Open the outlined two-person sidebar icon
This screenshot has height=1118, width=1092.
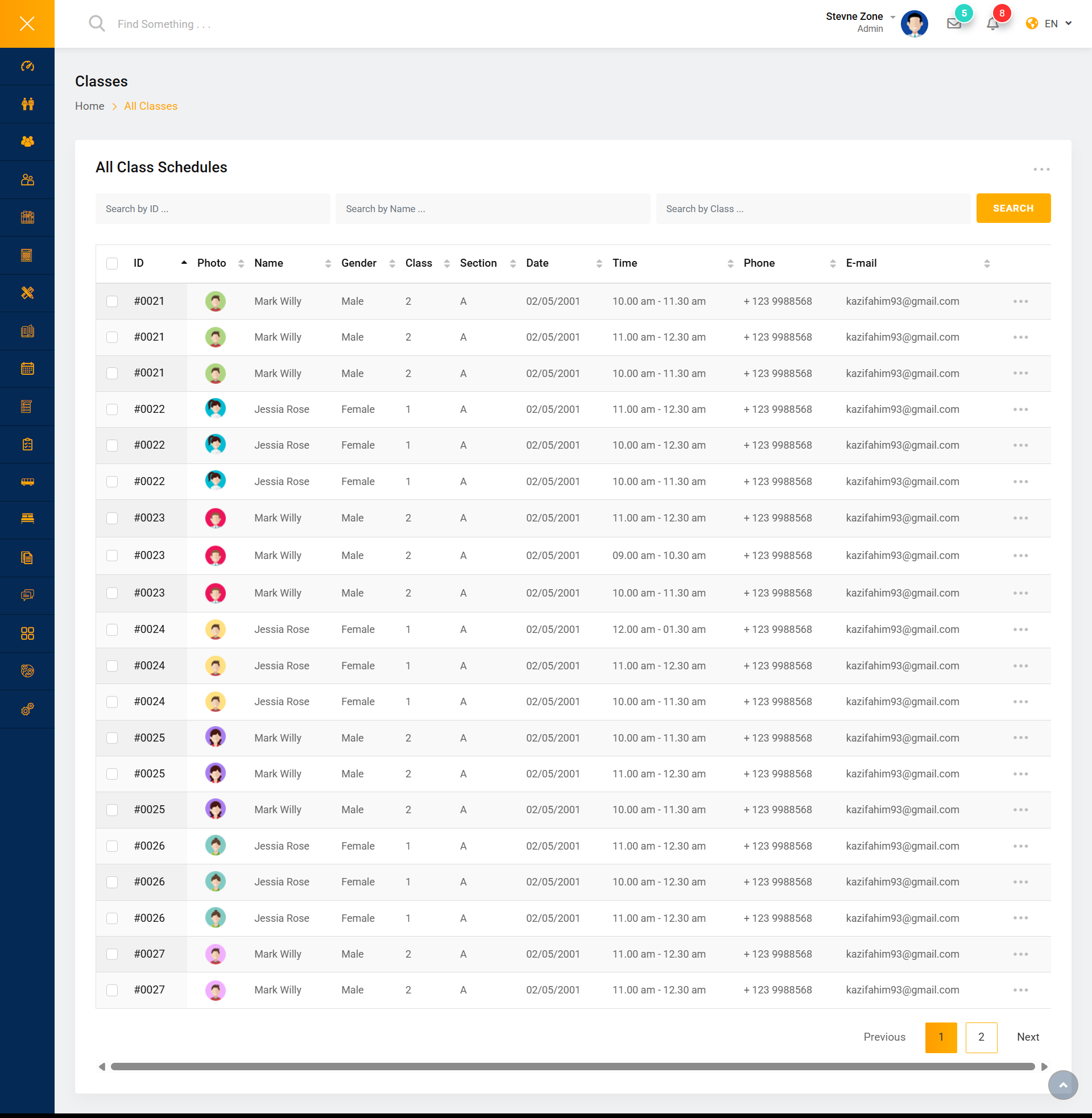[27, 180]
